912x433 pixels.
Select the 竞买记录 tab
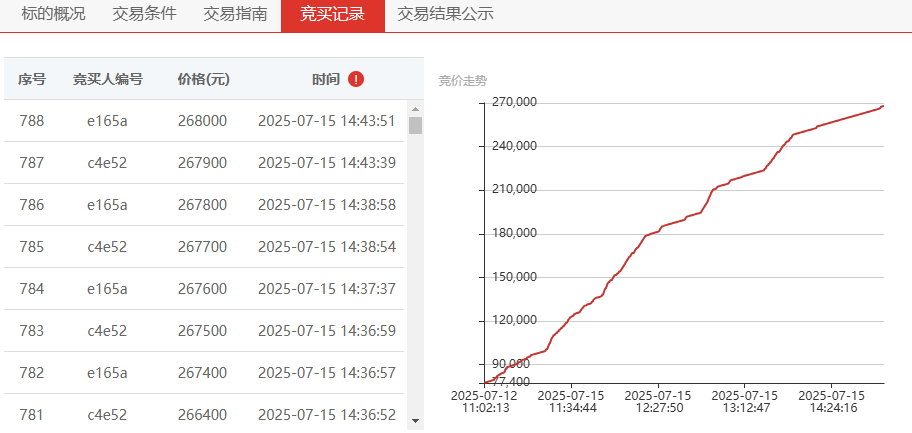click(x=333, y=15)
